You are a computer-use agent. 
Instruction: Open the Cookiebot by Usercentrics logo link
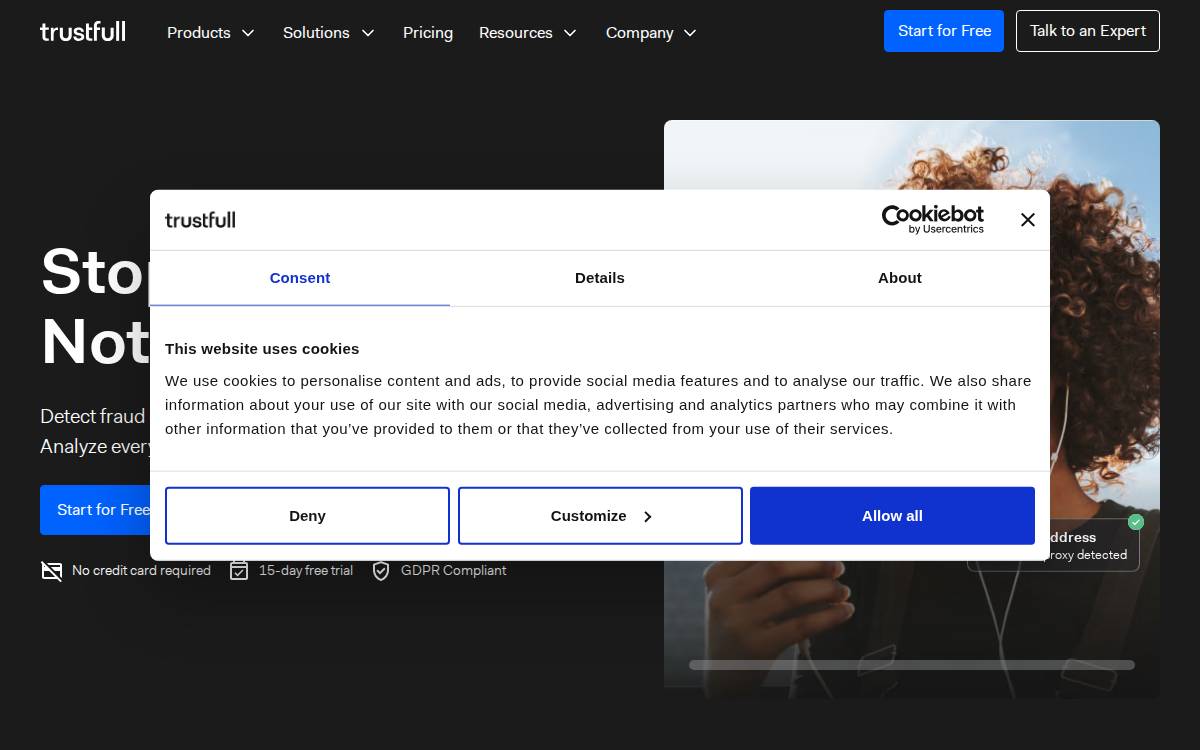[932, 219]
